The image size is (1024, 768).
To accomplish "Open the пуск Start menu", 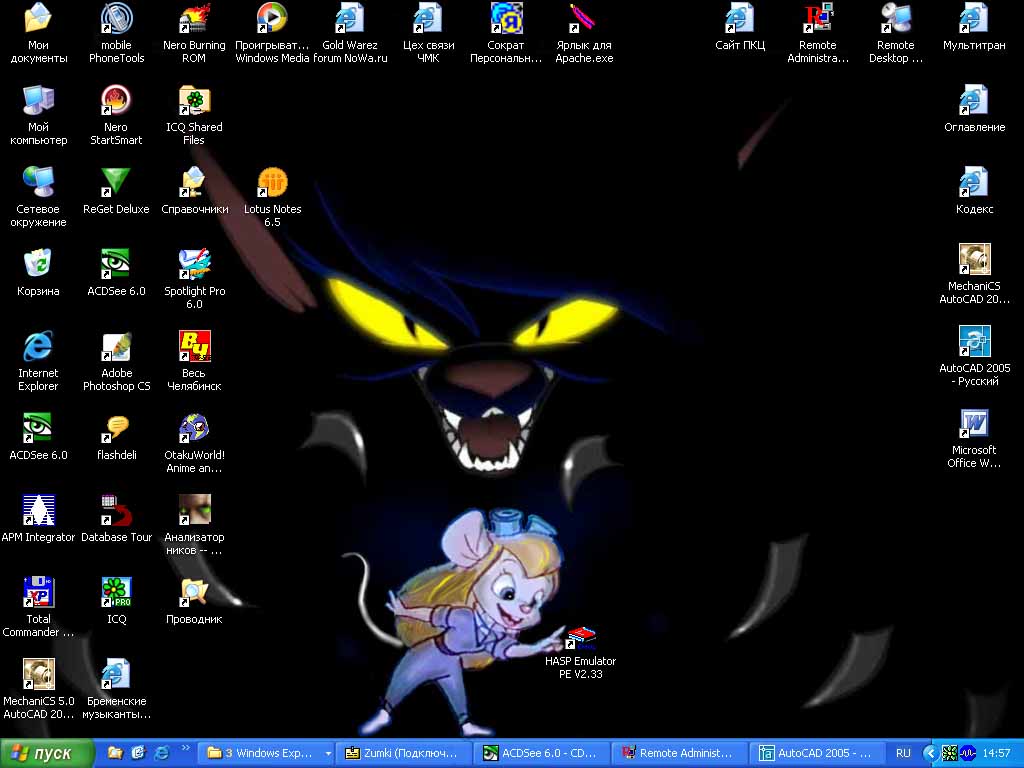I will [x=46, y=753].
